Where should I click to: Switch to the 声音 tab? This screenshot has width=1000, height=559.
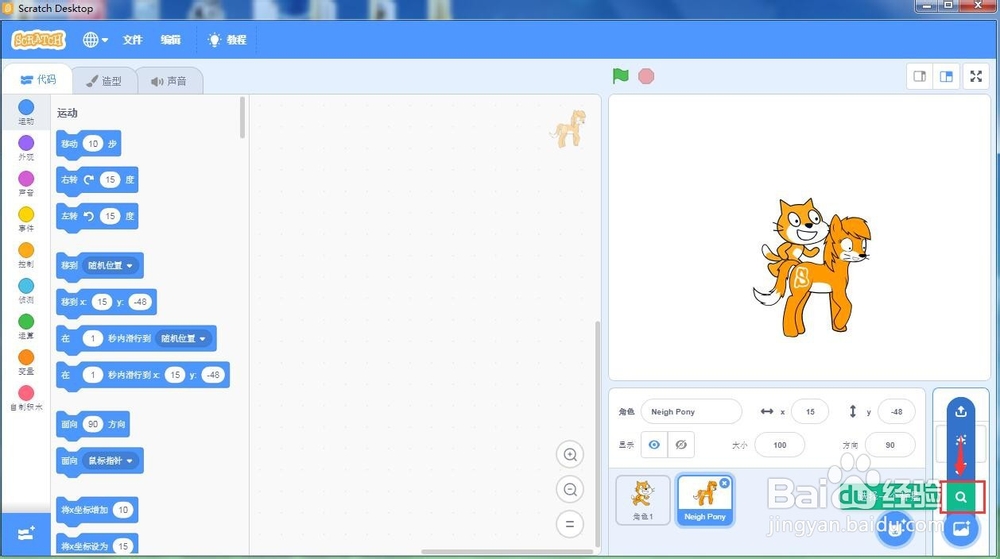point(169,81)
